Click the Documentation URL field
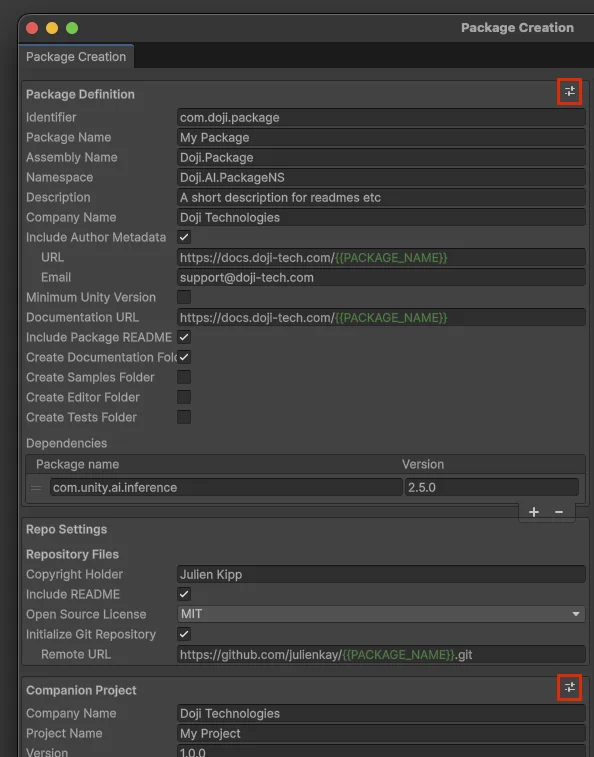 [x=381, y=317]
